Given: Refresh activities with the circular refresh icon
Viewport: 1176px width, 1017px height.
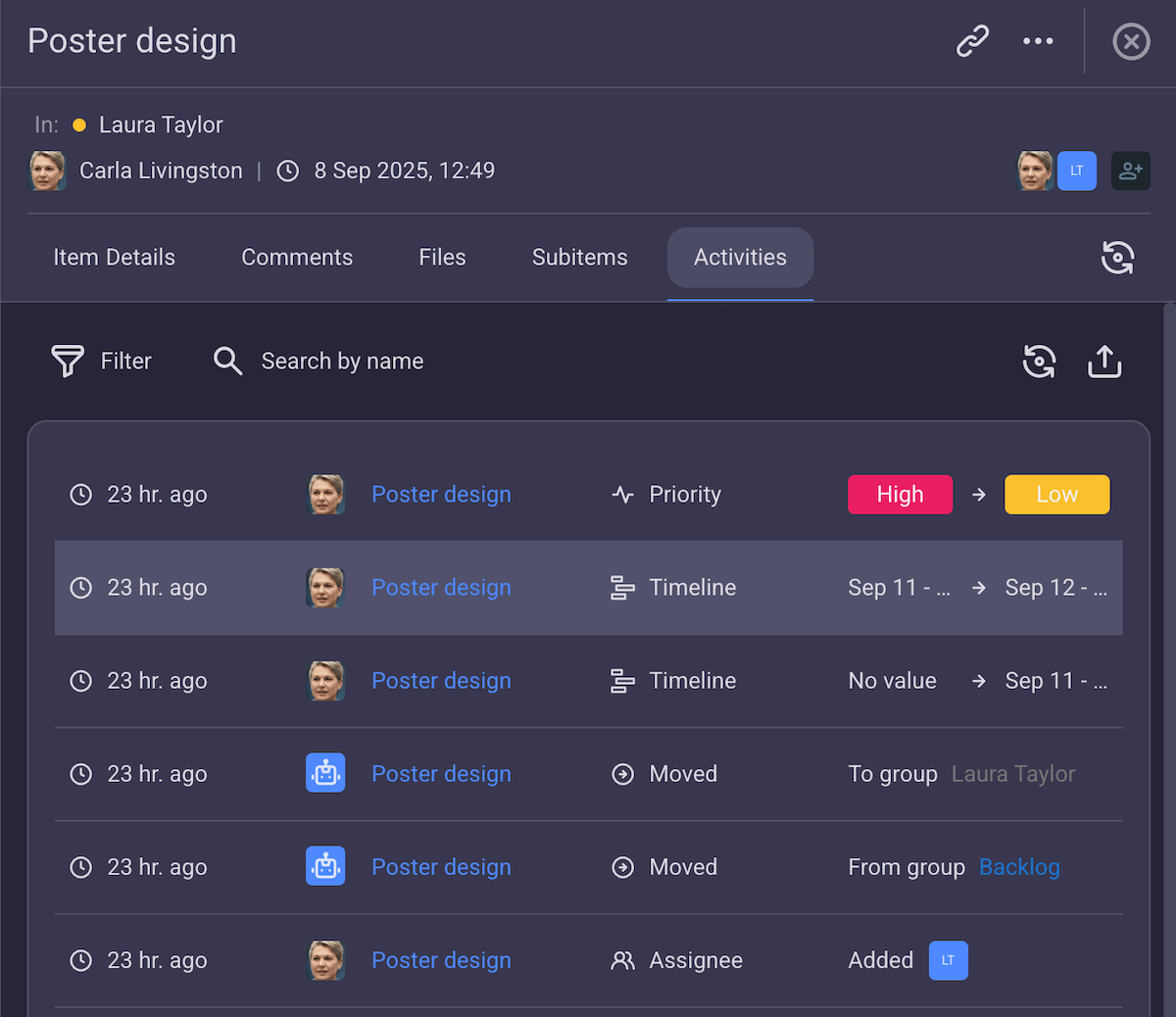Looking at the screenshot, I should (x=1039, y=361).
